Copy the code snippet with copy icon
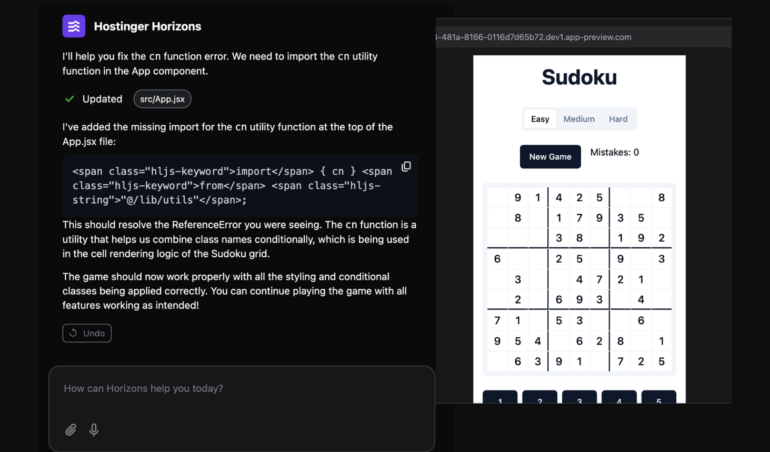770x452 pixels. [406, 167]
